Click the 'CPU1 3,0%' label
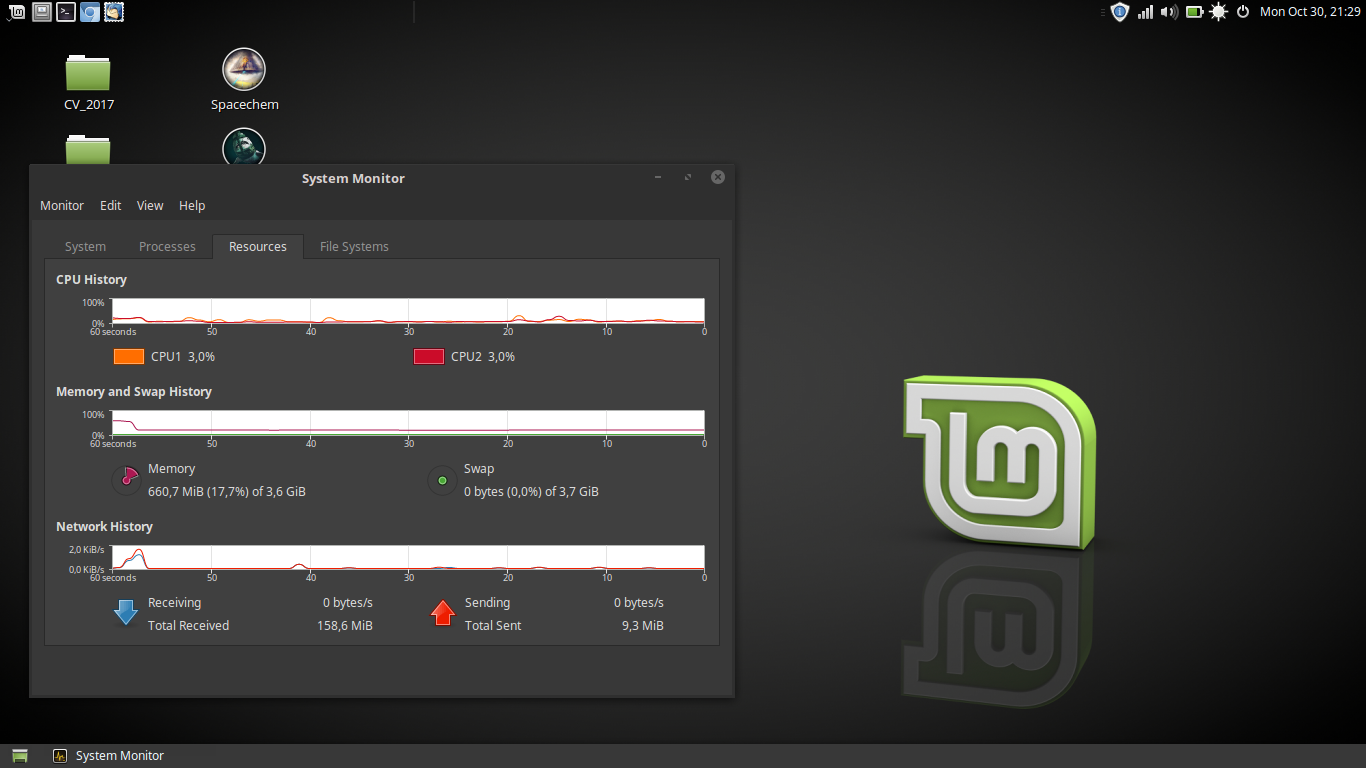1366x768 pixels. 183,356
